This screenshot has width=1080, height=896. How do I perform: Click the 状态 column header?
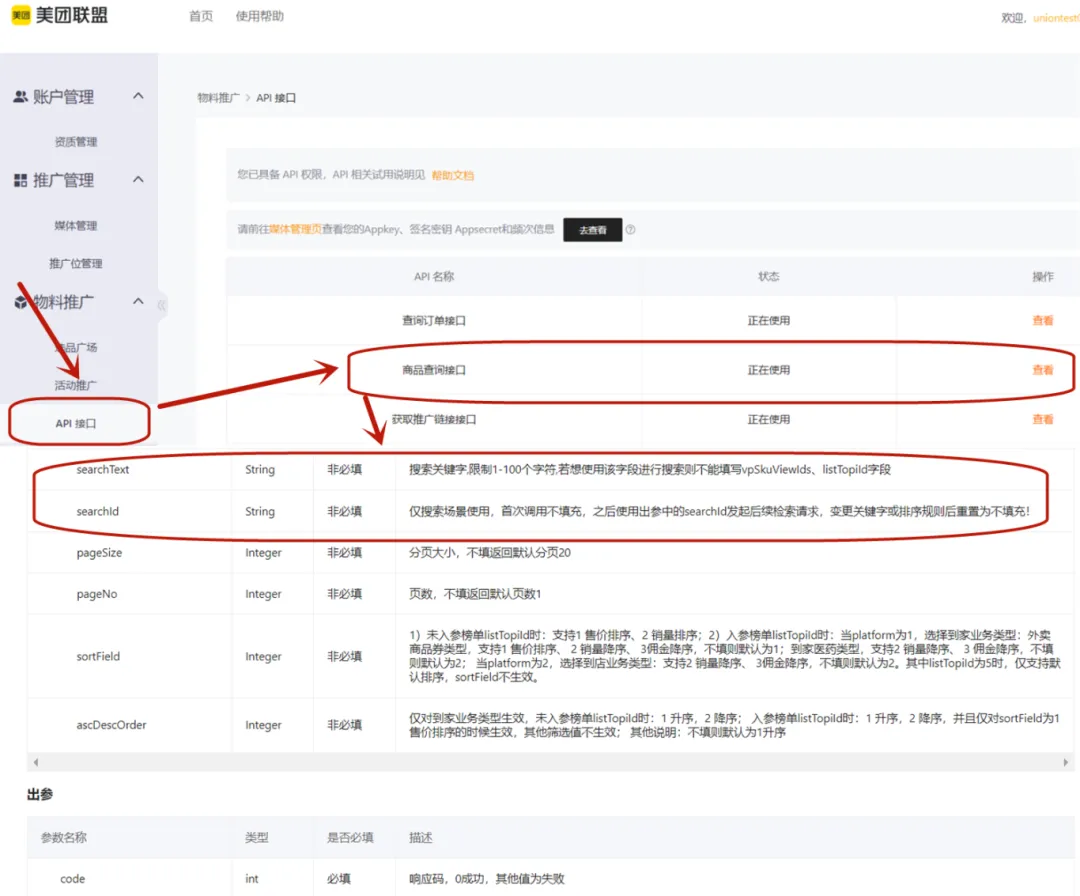pos(769,277)
